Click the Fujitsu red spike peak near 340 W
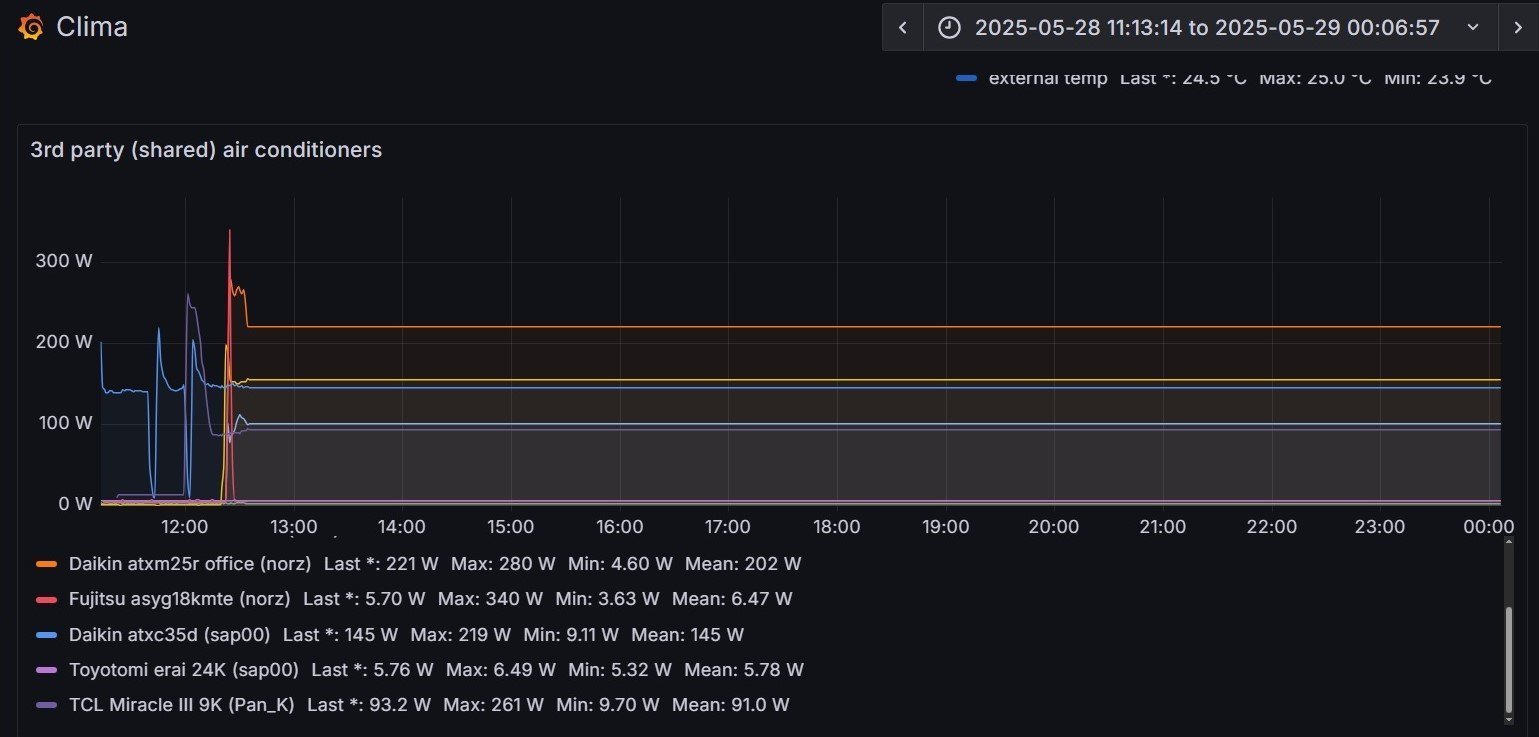 [230, 232]
